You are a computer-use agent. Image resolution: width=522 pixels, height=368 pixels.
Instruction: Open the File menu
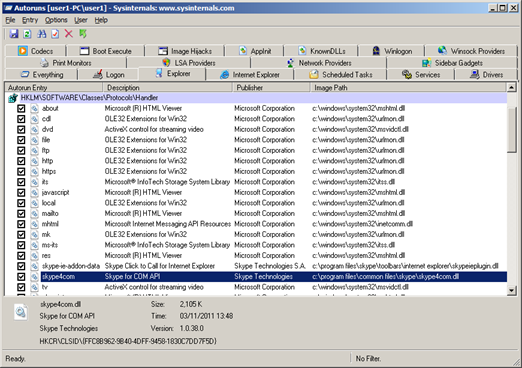click(x=10, y=20)
